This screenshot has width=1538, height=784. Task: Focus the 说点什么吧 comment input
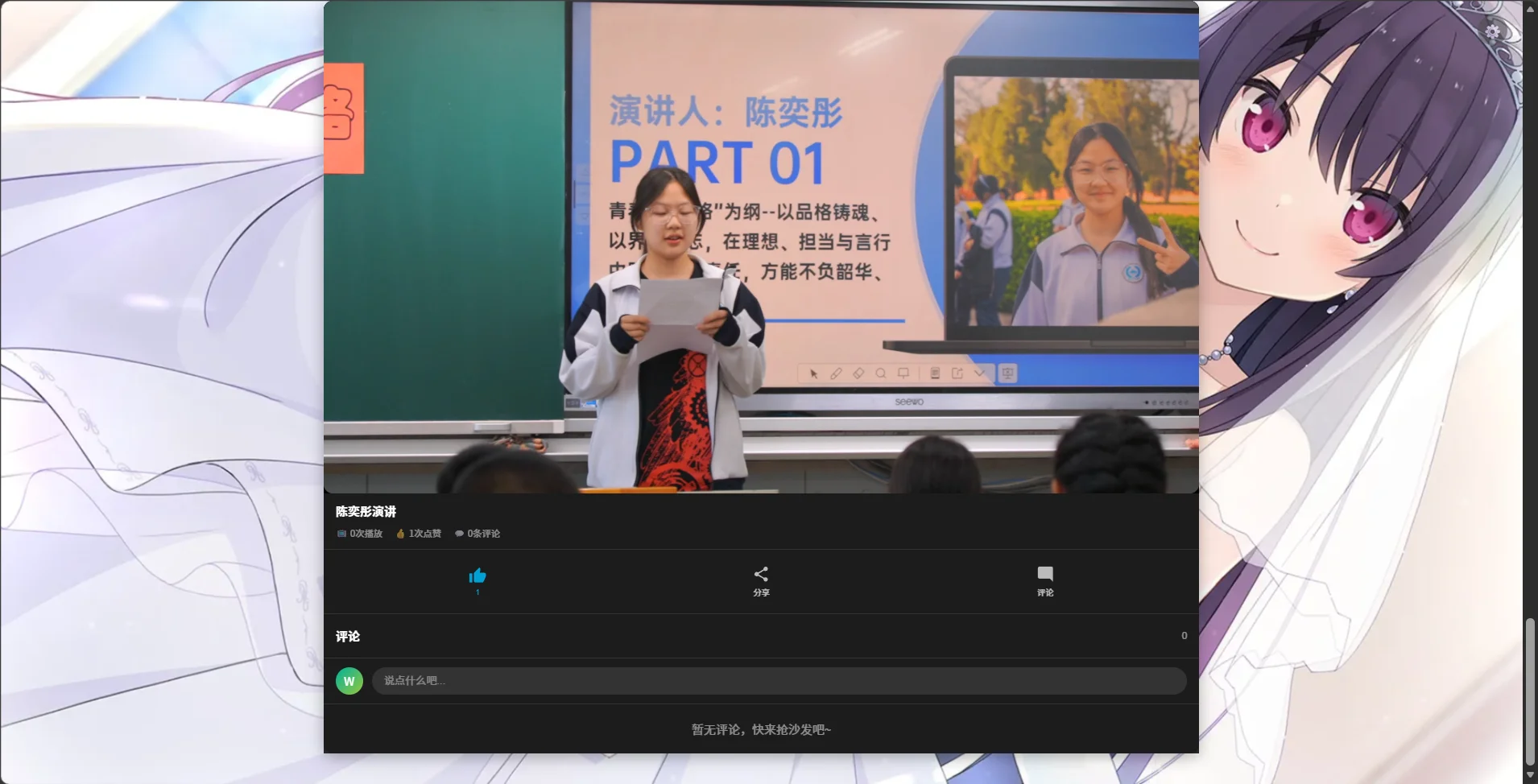pyautogui.click(x=779, y=681)
